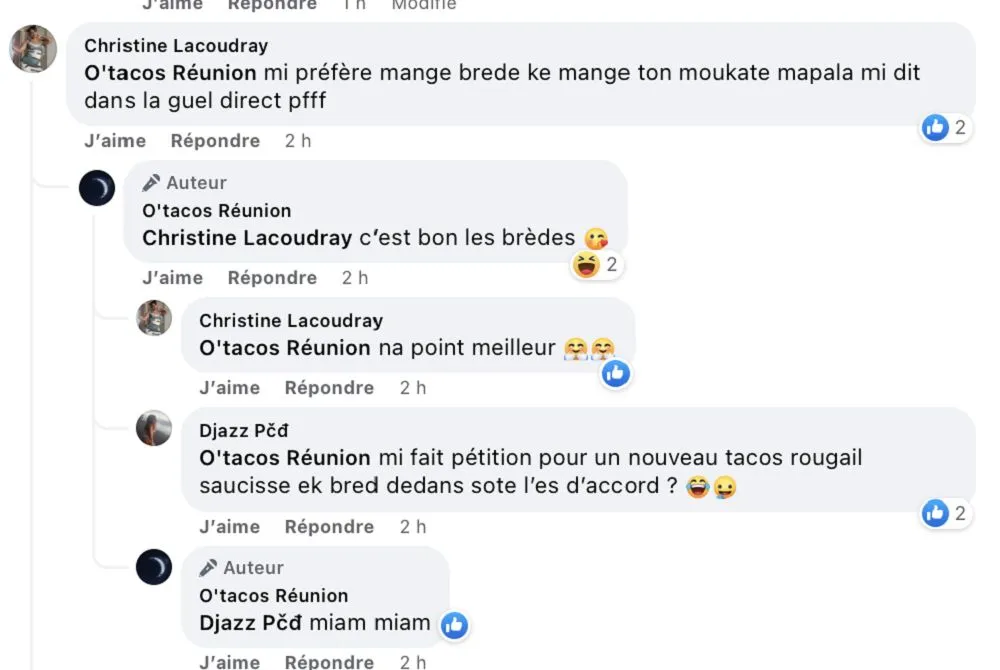Like the 'c'est bon les brèdes' reply
The height and width of the screenshot is (670, 1000).
(172, 278)
